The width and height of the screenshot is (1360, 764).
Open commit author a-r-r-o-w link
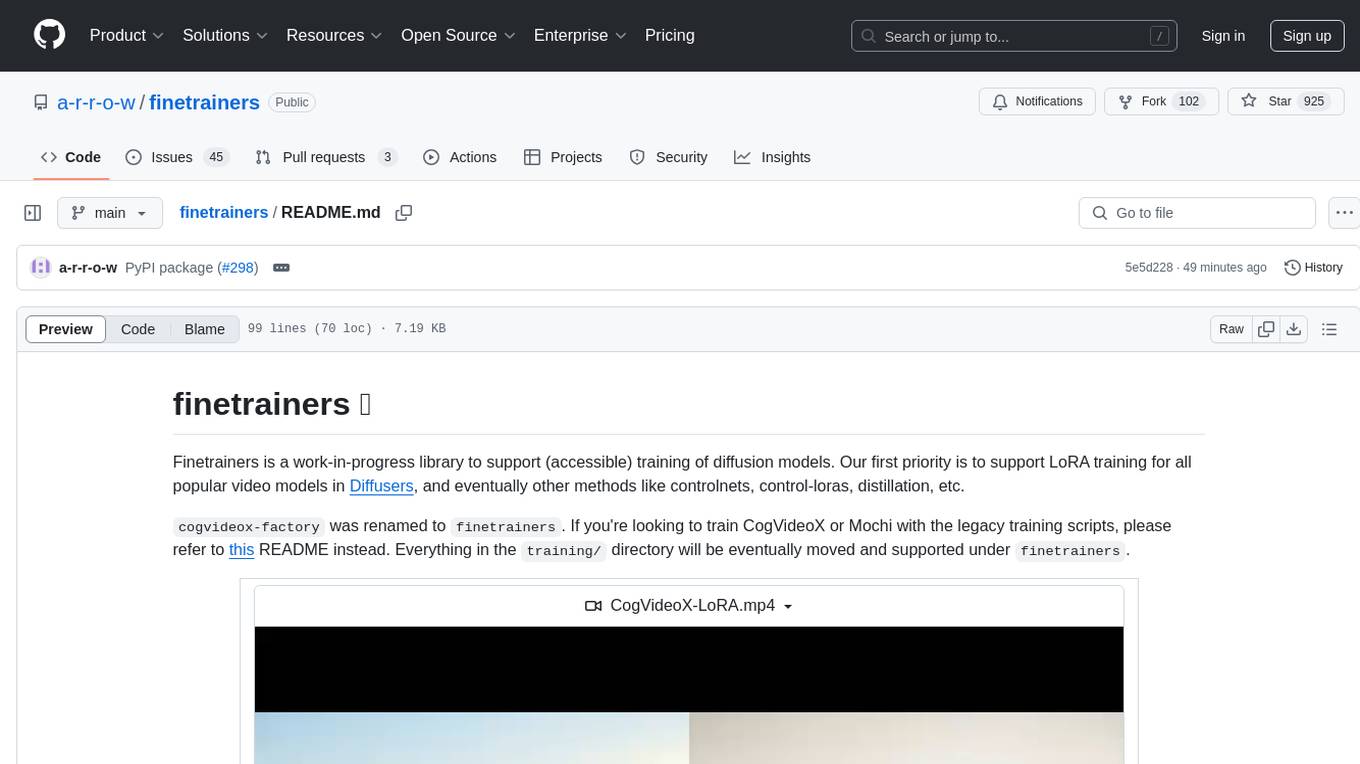[88, 267]
